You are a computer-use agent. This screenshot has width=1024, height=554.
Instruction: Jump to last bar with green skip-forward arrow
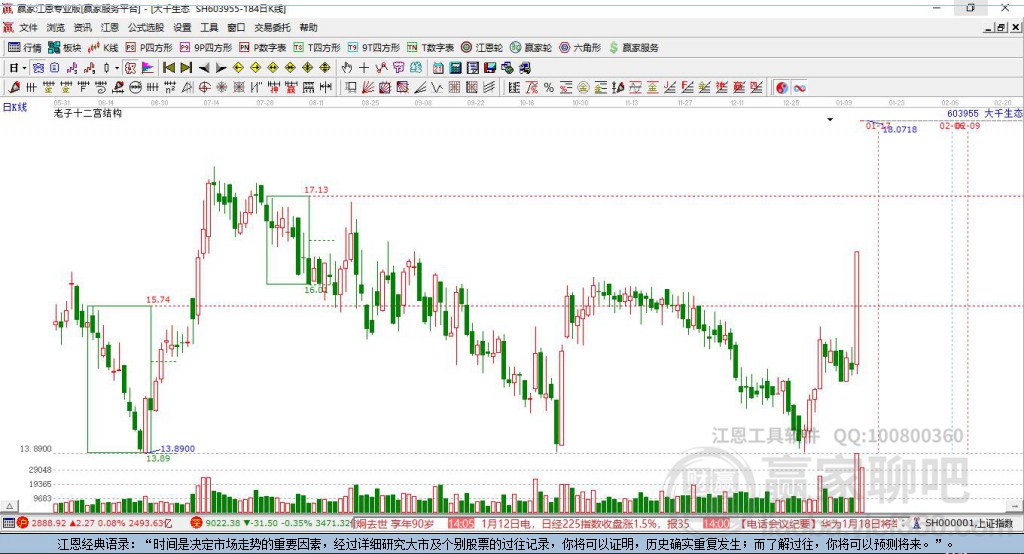click(186, 68)
